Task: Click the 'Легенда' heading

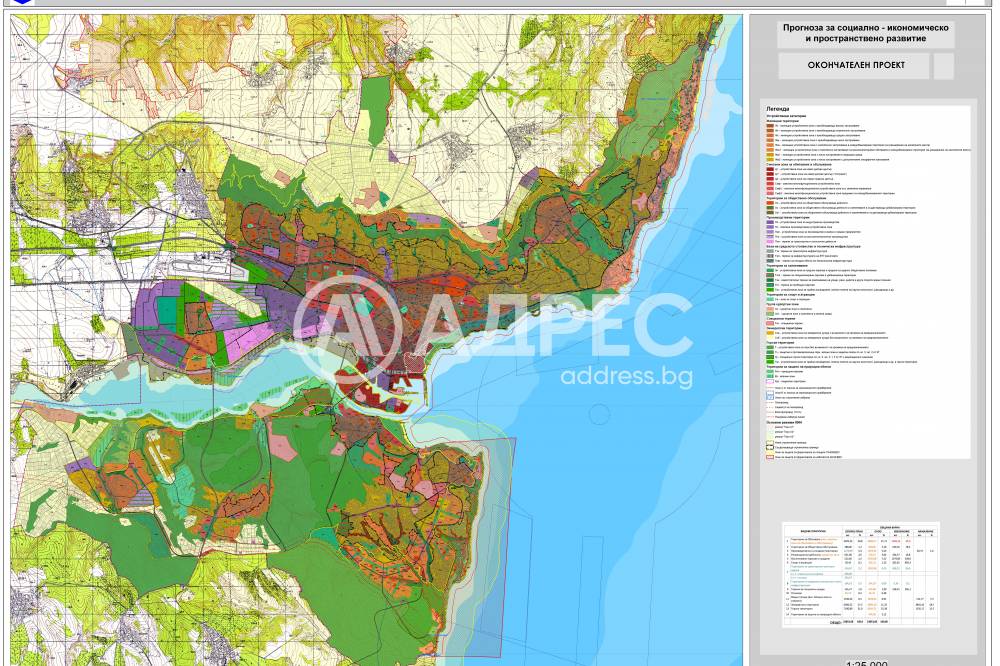Action: tap(778, 108)
